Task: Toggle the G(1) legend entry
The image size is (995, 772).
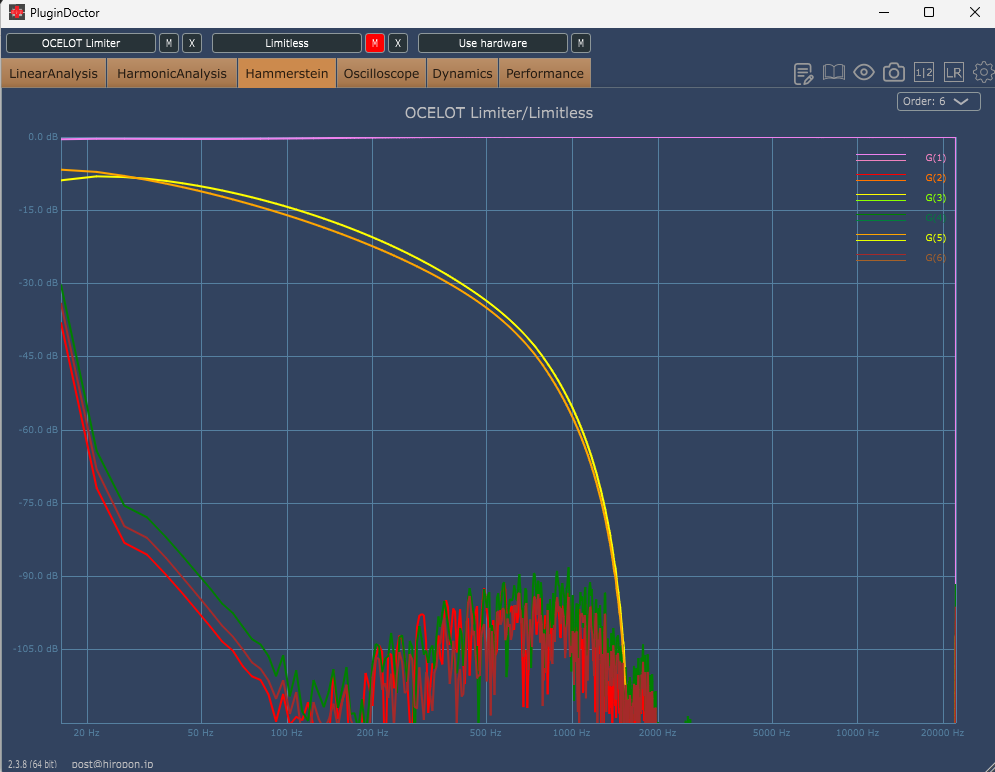Action: 935,158
